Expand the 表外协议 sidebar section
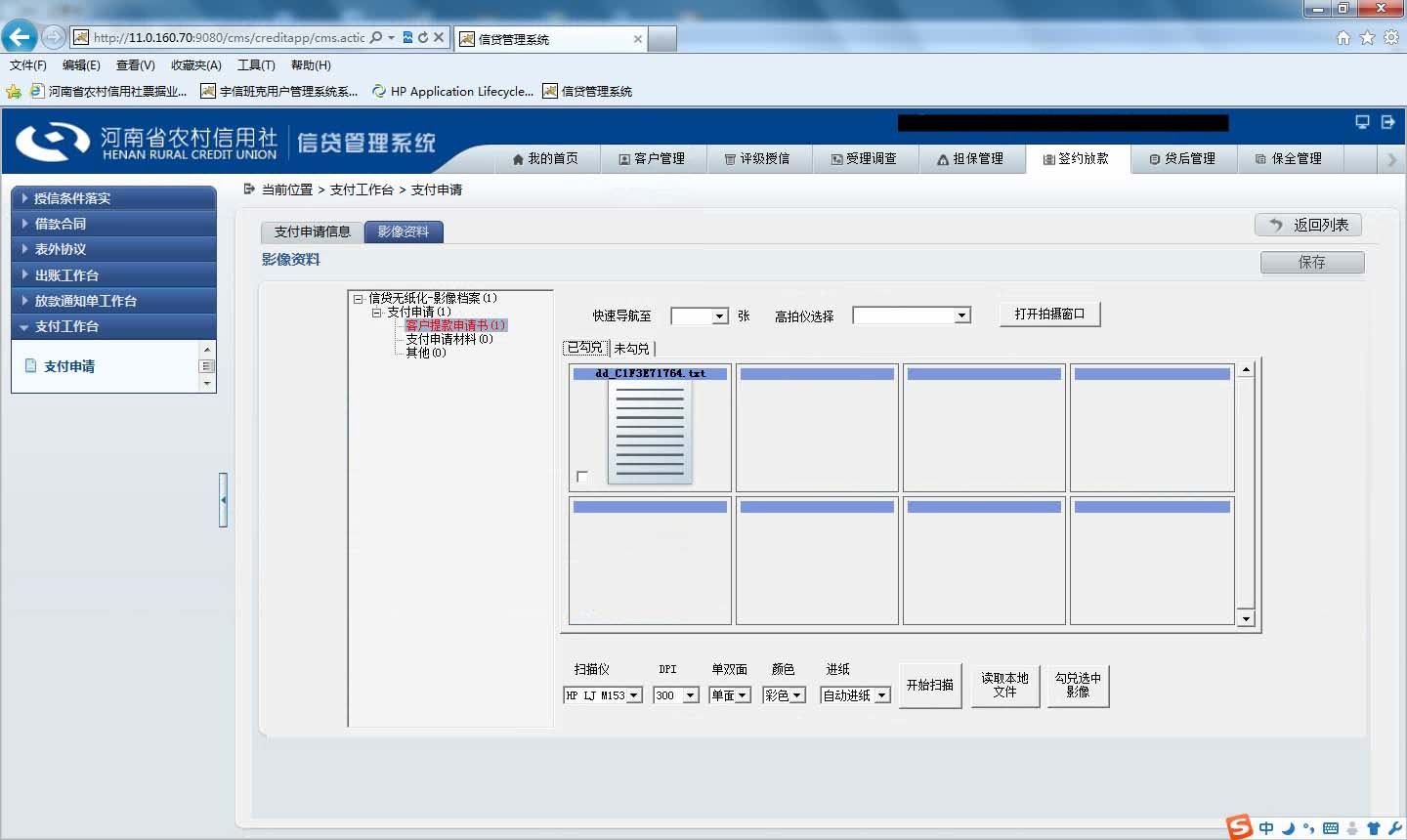This screenshot has height=840, width=1407. [113, 249]
